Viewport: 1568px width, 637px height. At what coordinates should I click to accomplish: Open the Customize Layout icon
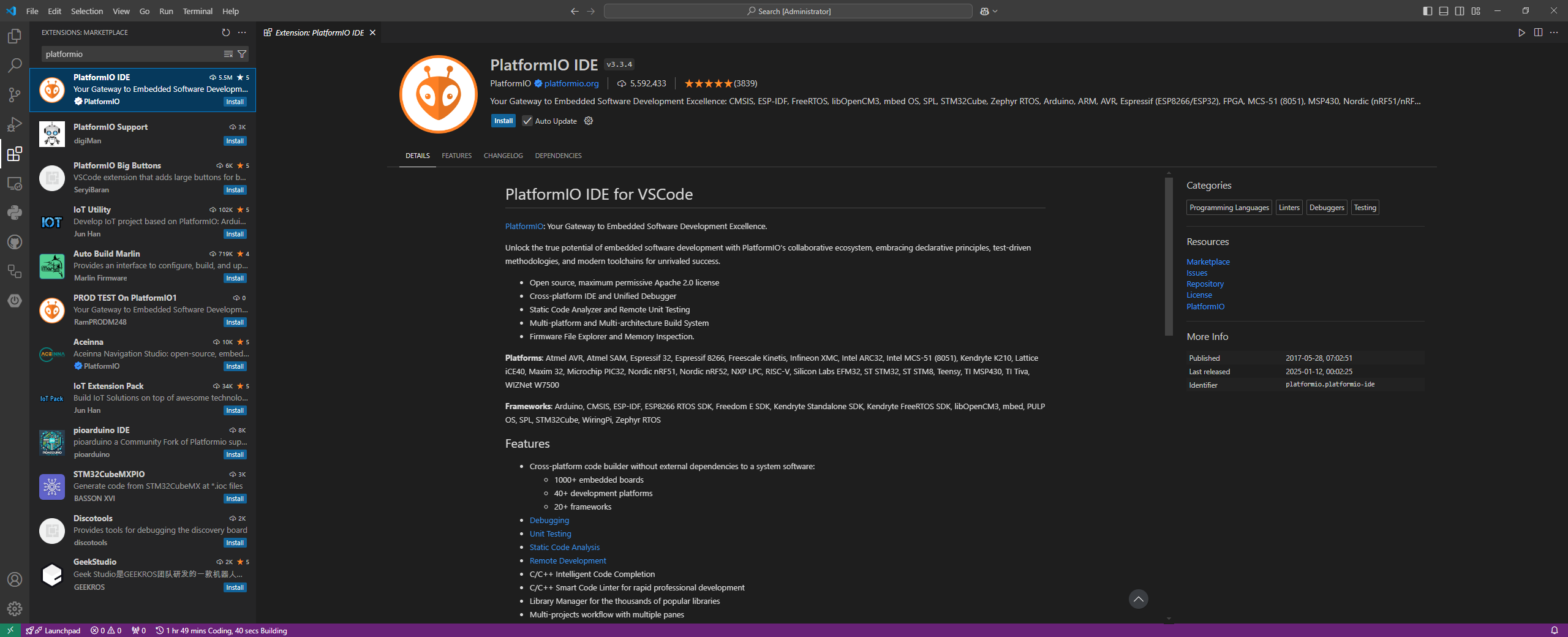tap(1476, 11)
